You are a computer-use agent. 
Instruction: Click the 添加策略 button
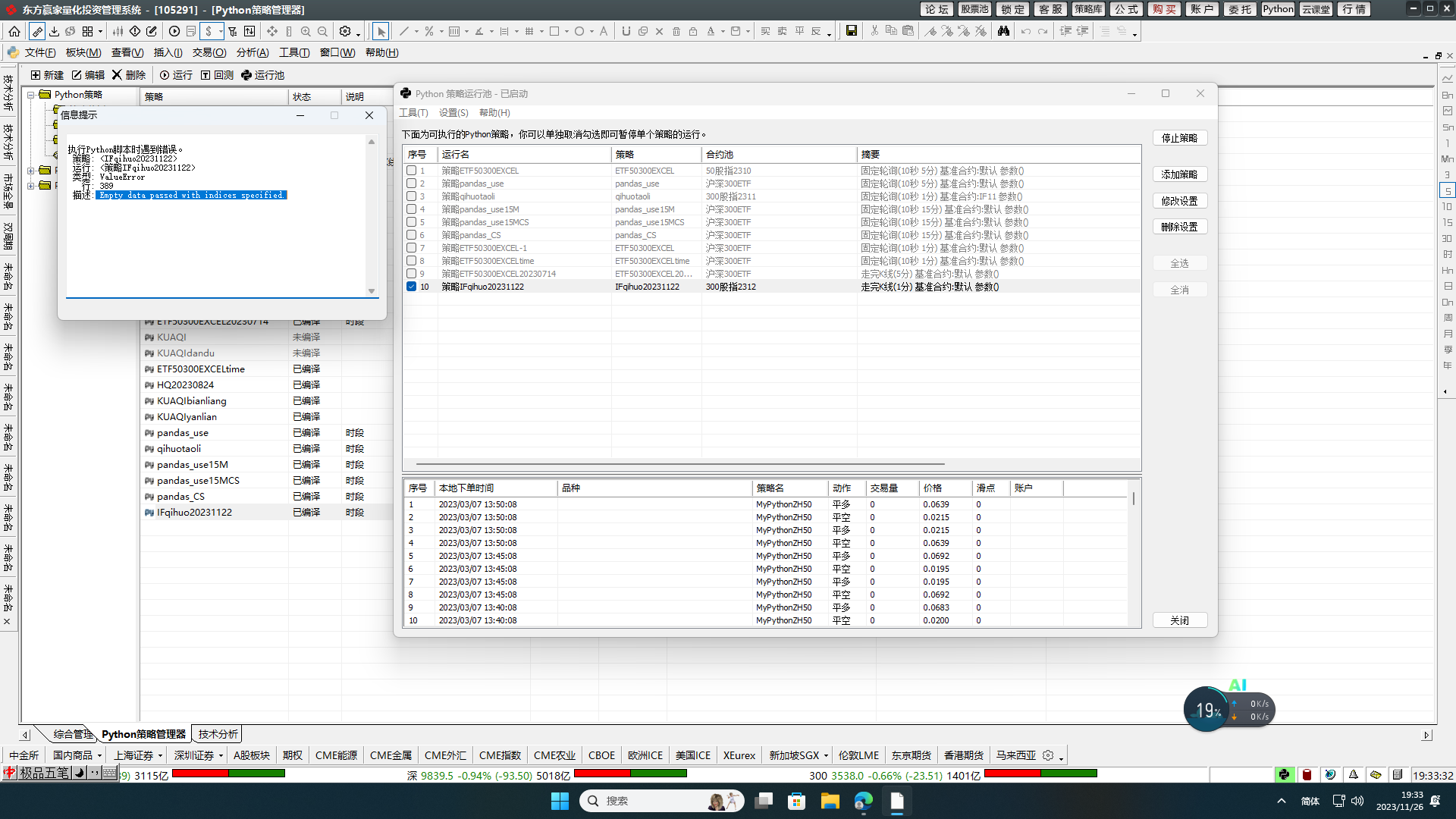click(1180, 174)
